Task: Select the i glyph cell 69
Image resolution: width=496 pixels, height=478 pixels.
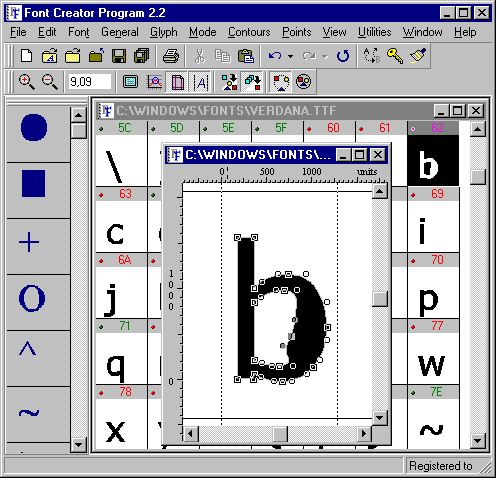Action: coord(433,220)
